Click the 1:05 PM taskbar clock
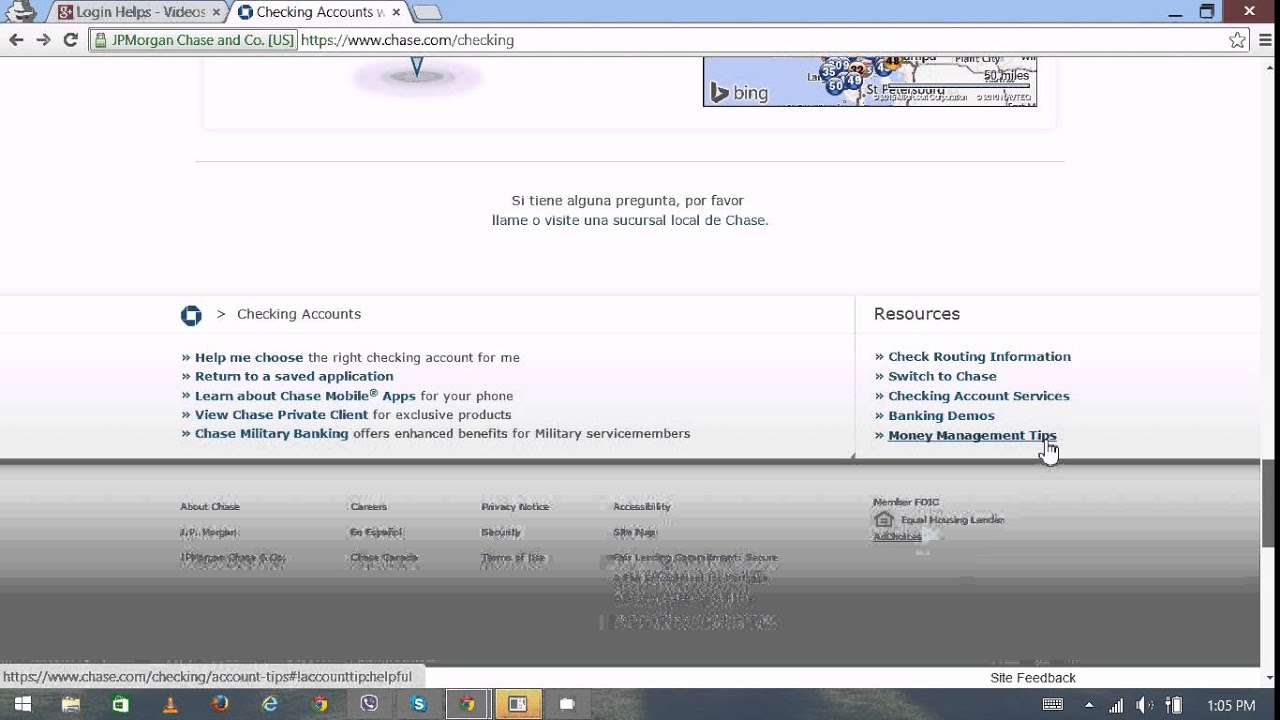The width and height of the screenshot is (1280, 720). [1231, 705]
